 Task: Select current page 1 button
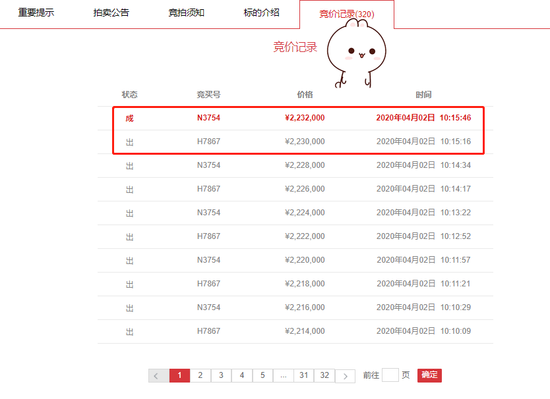click(x=180, y=376)
